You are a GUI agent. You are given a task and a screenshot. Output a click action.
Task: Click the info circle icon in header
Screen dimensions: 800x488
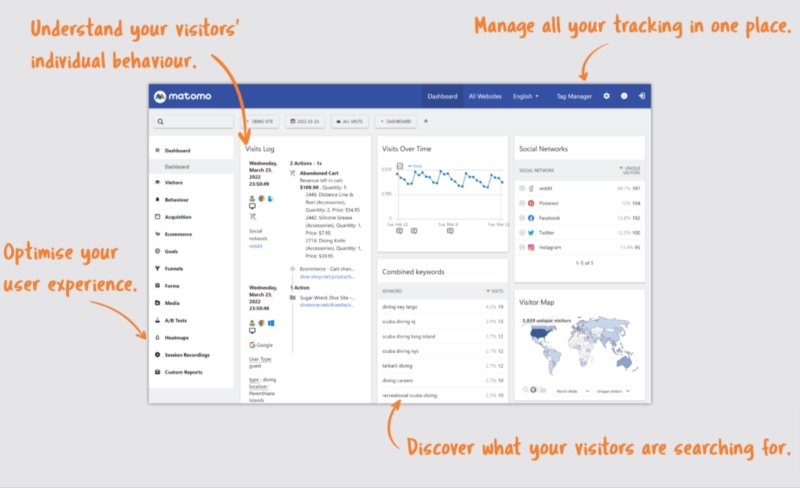click(624, 96)
